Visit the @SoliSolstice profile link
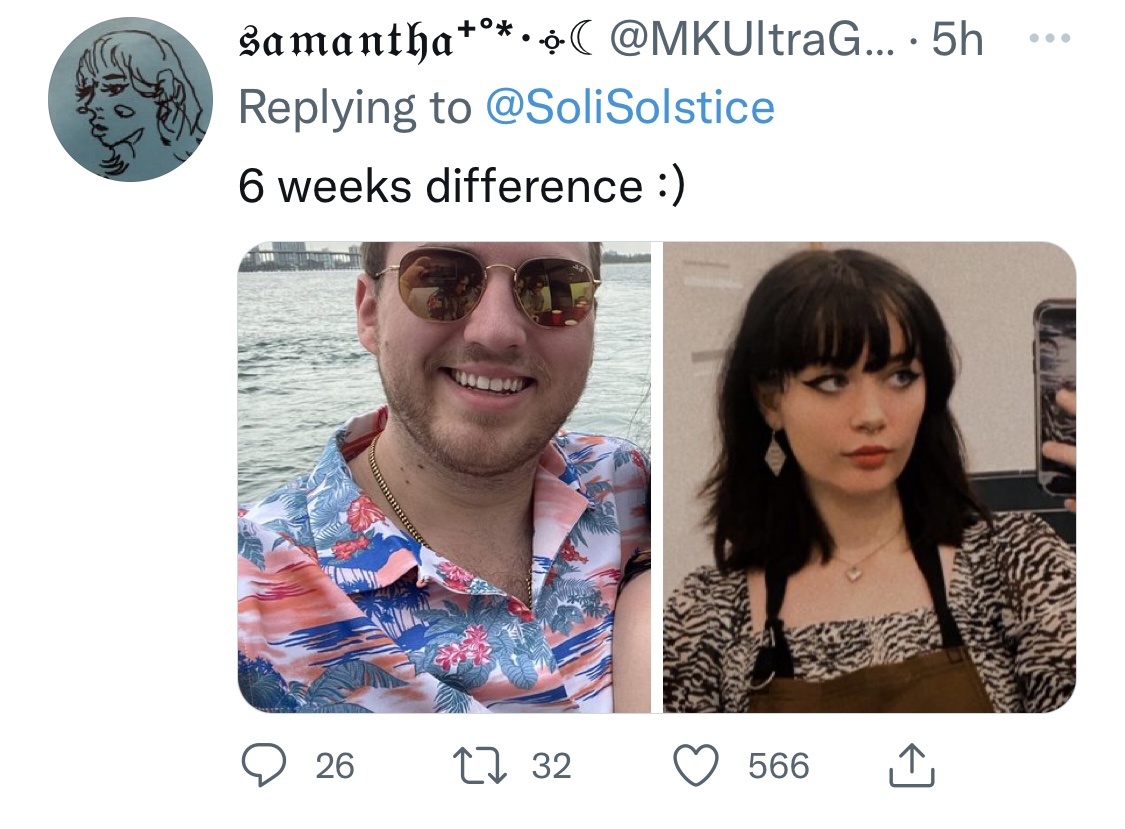The height and width of the screenshot is (829, 1125). tap(630, 108)
